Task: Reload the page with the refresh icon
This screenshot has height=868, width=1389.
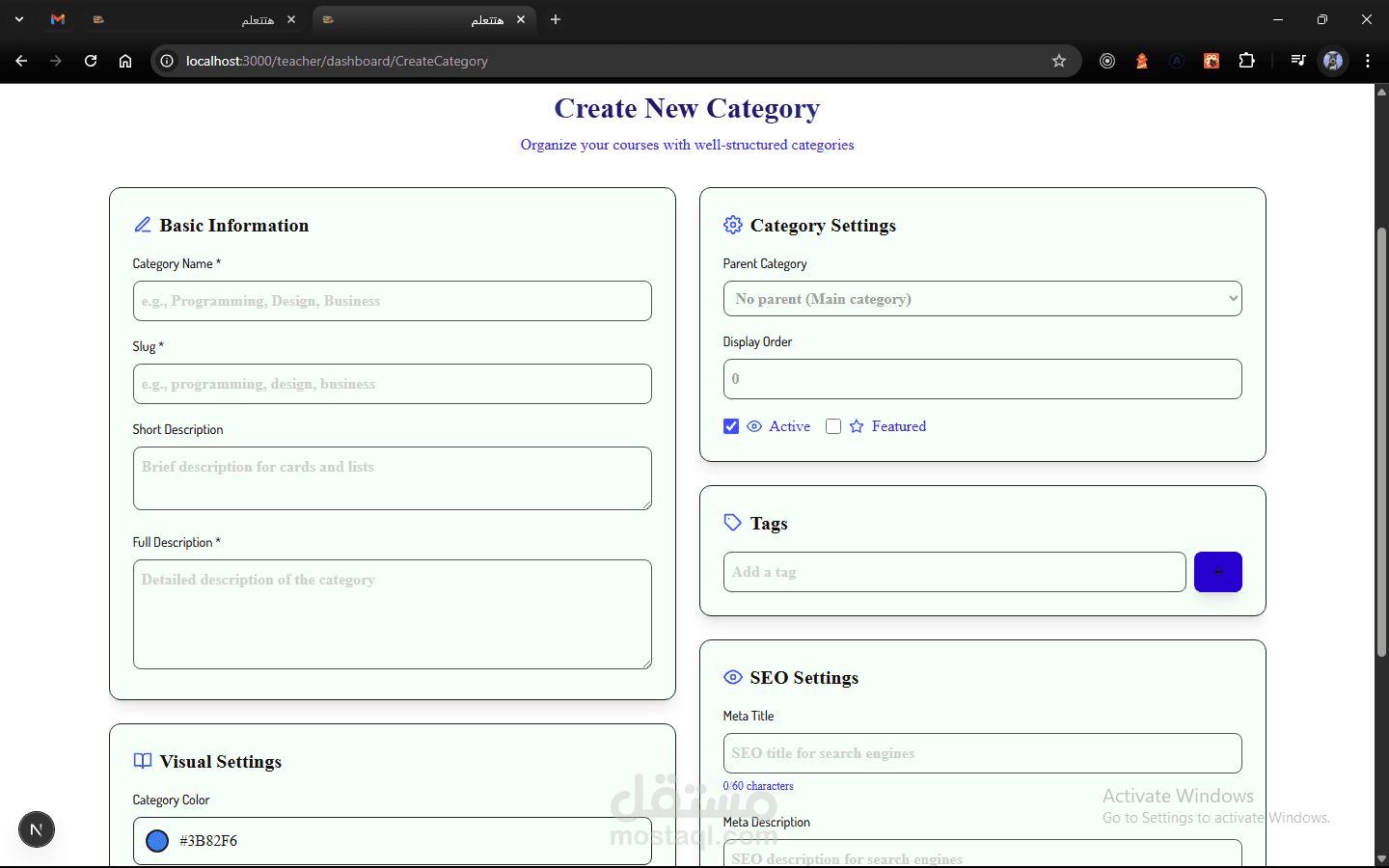Action: click(91, 61)
